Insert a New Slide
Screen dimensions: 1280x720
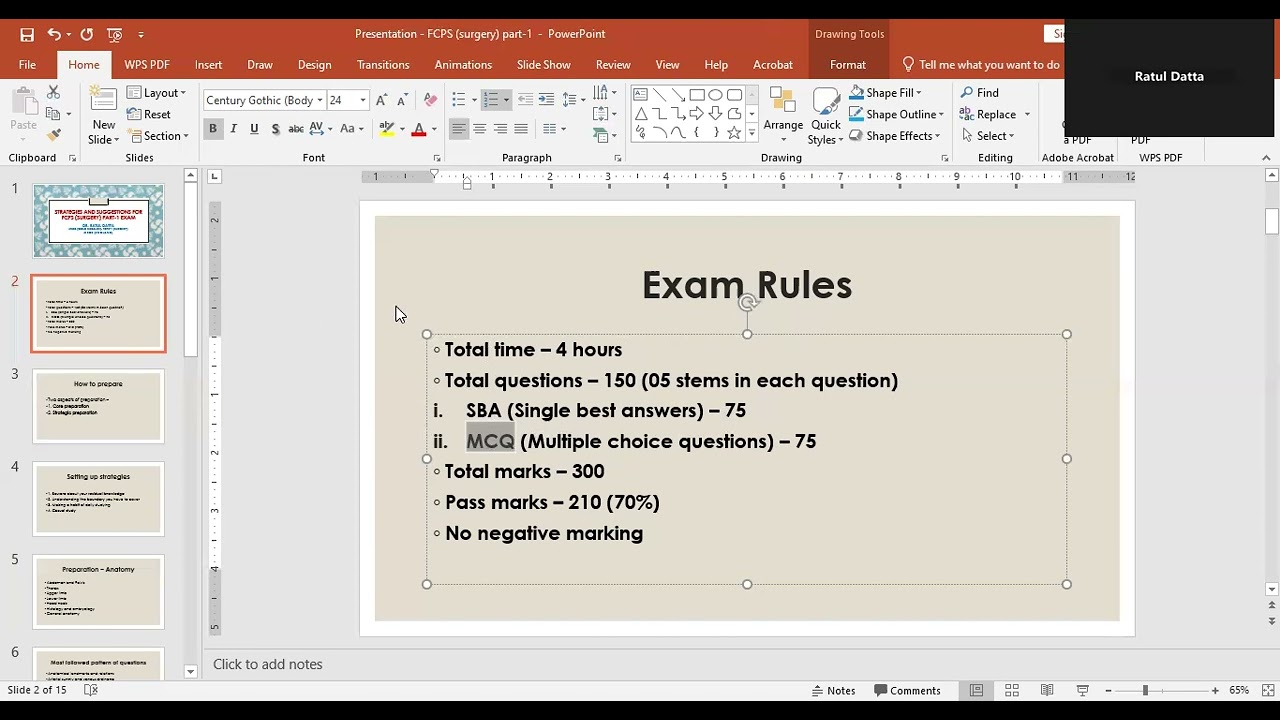point(103,116)
